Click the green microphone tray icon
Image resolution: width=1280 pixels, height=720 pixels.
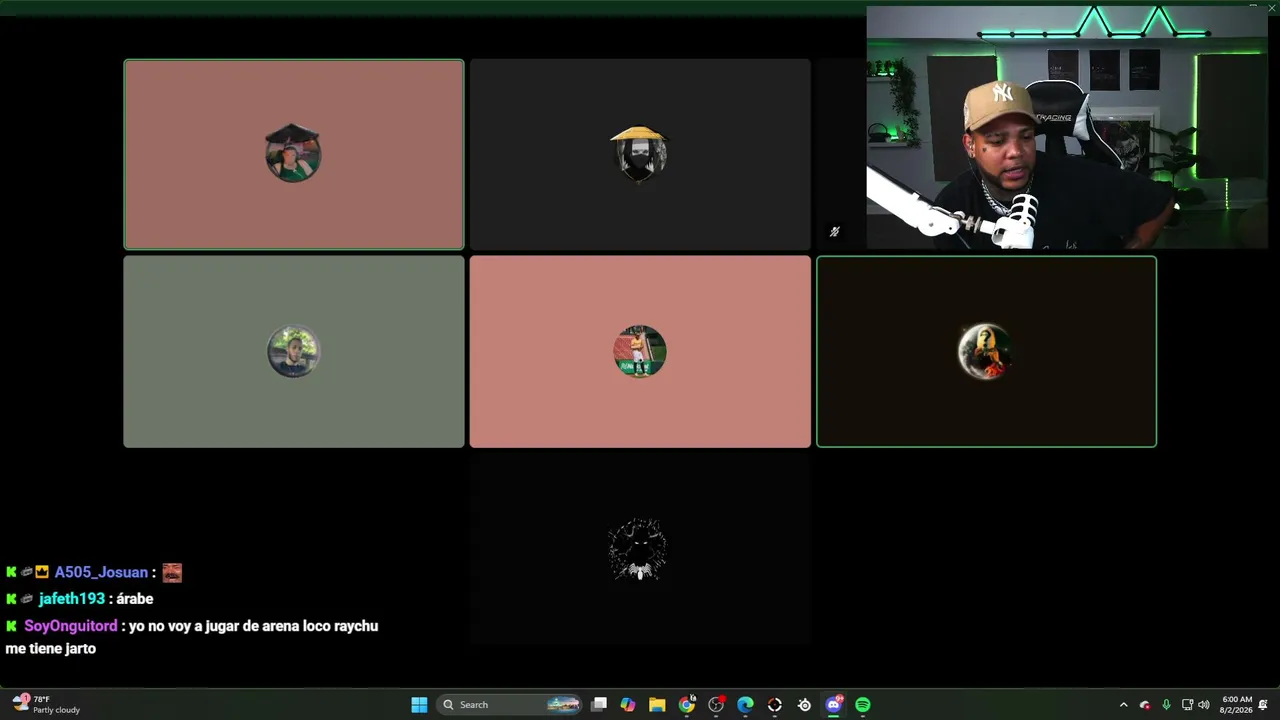(x=1166, y=705)
